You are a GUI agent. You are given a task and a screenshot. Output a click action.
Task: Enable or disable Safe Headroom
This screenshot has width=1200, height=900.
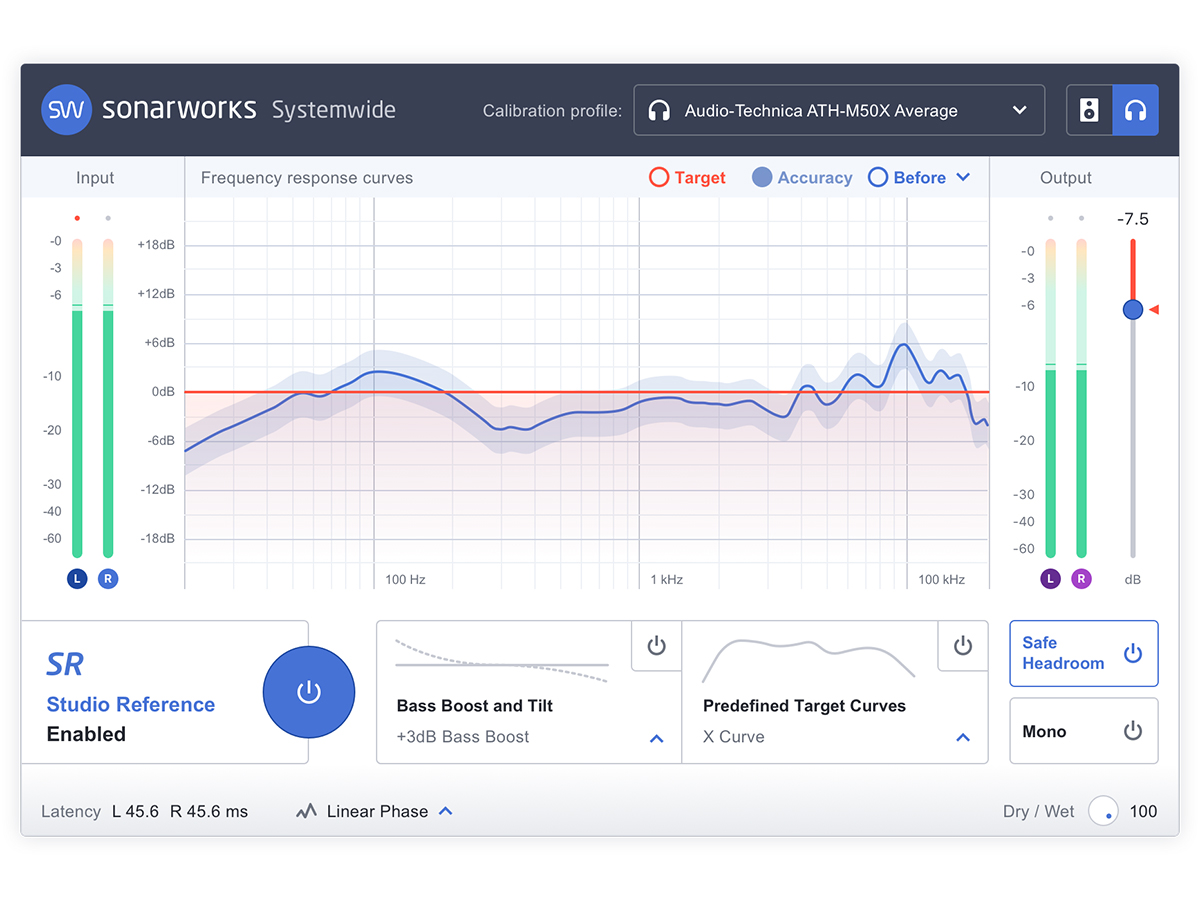(x=1084, y=653)
